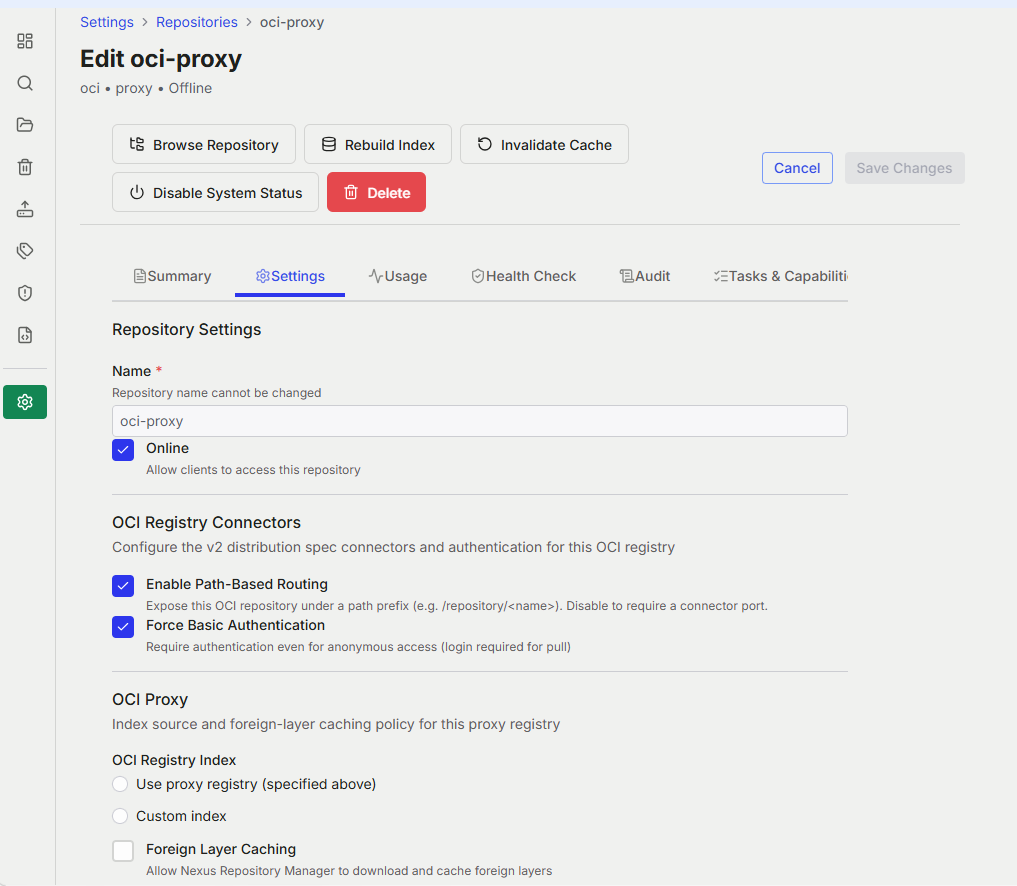Click the OCI Proxy heading
Screen dimensions: 1017x886
(x=150, y=700)
